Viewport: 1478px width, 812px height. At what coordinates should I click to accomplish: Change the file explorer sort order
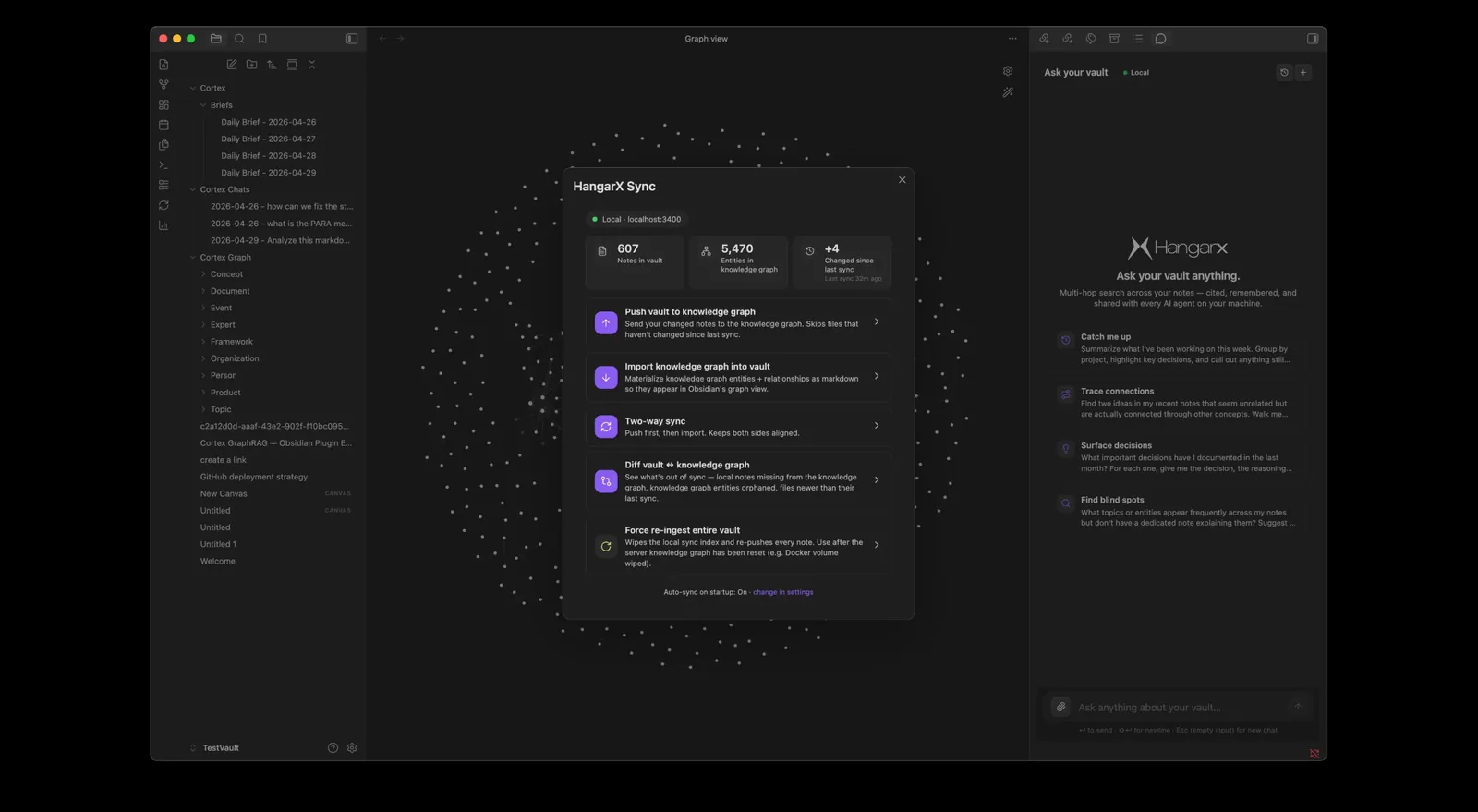pyautogui.click(x=272, y=65)
